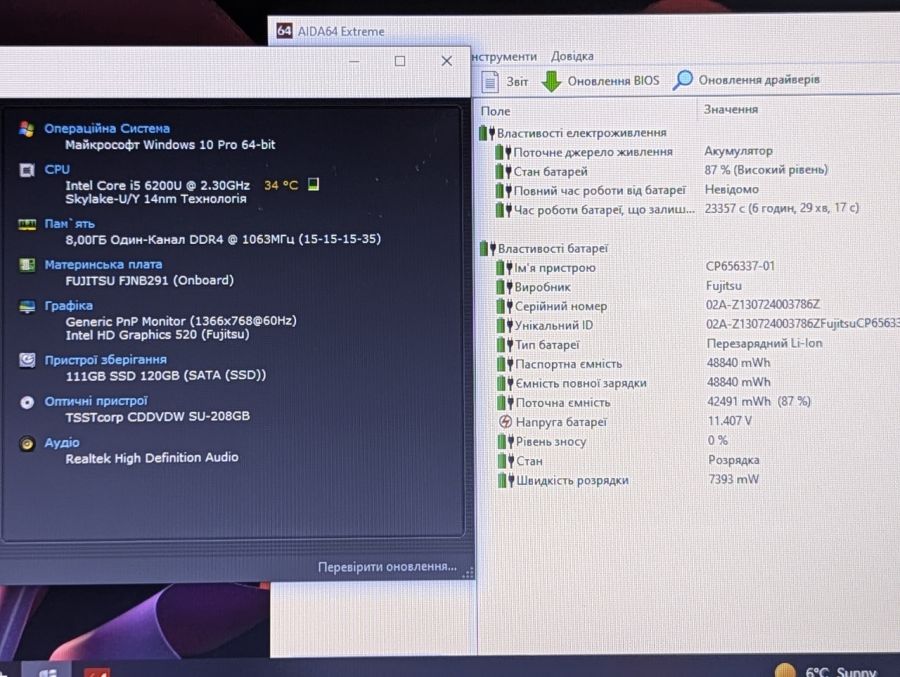Click the battery icon beside Властивості електроживлення
Viewport: 900px width, 677px height.
487,133
